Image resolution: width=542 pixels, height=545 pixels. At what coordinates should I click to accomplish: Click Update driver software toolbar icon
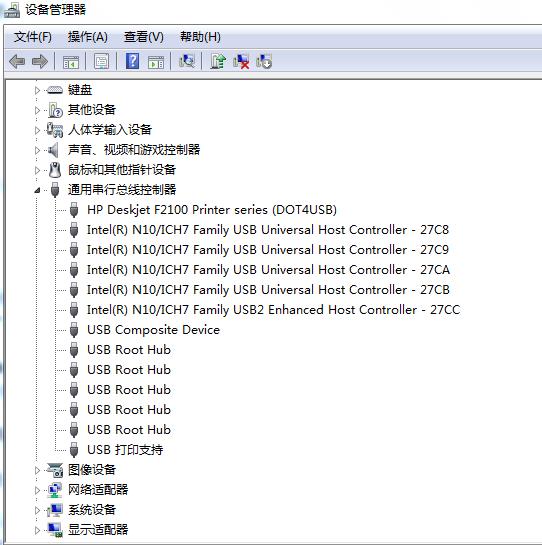(x=218, y=61)
